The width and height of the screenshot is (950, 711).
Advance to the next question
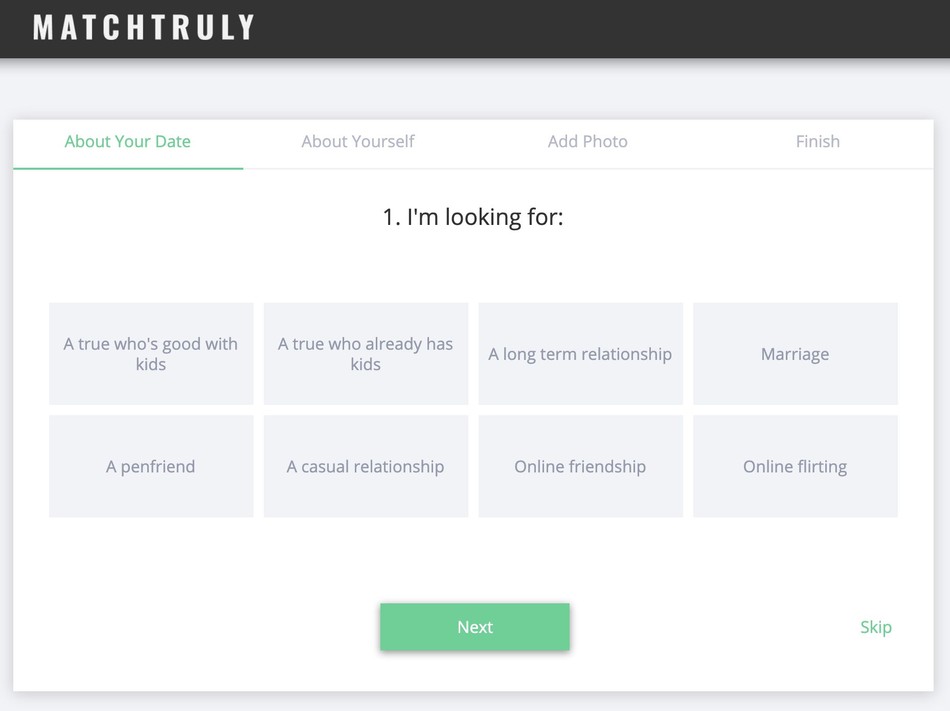click(x=475, y=627)
